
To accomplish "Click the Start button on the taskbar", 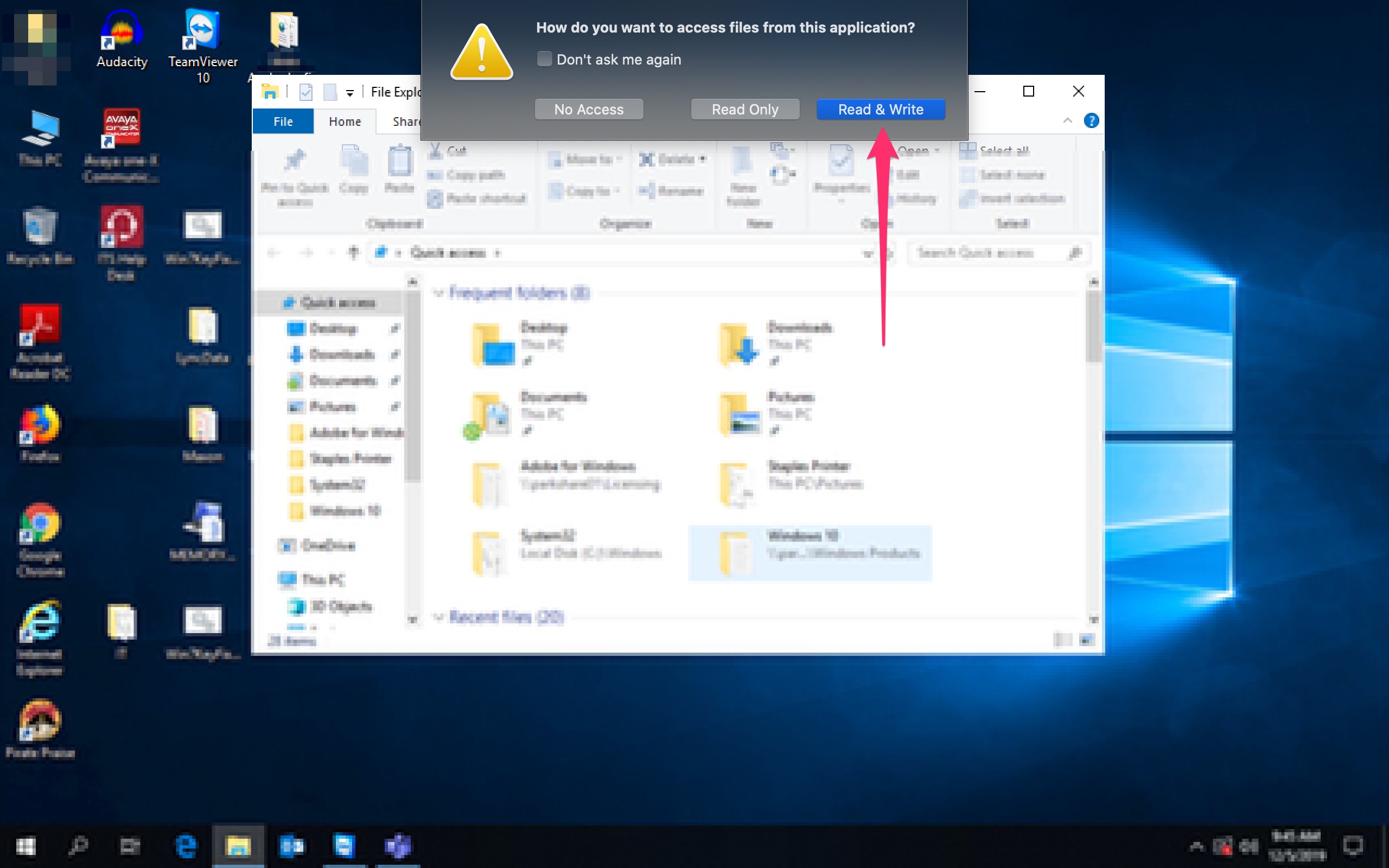I will 26,846.
